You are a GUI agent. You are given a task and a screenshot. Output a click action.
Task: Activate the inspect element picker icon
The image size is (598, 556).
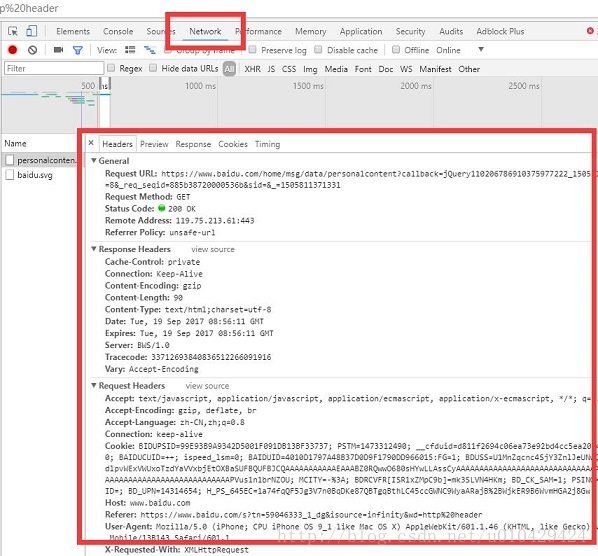13,31
